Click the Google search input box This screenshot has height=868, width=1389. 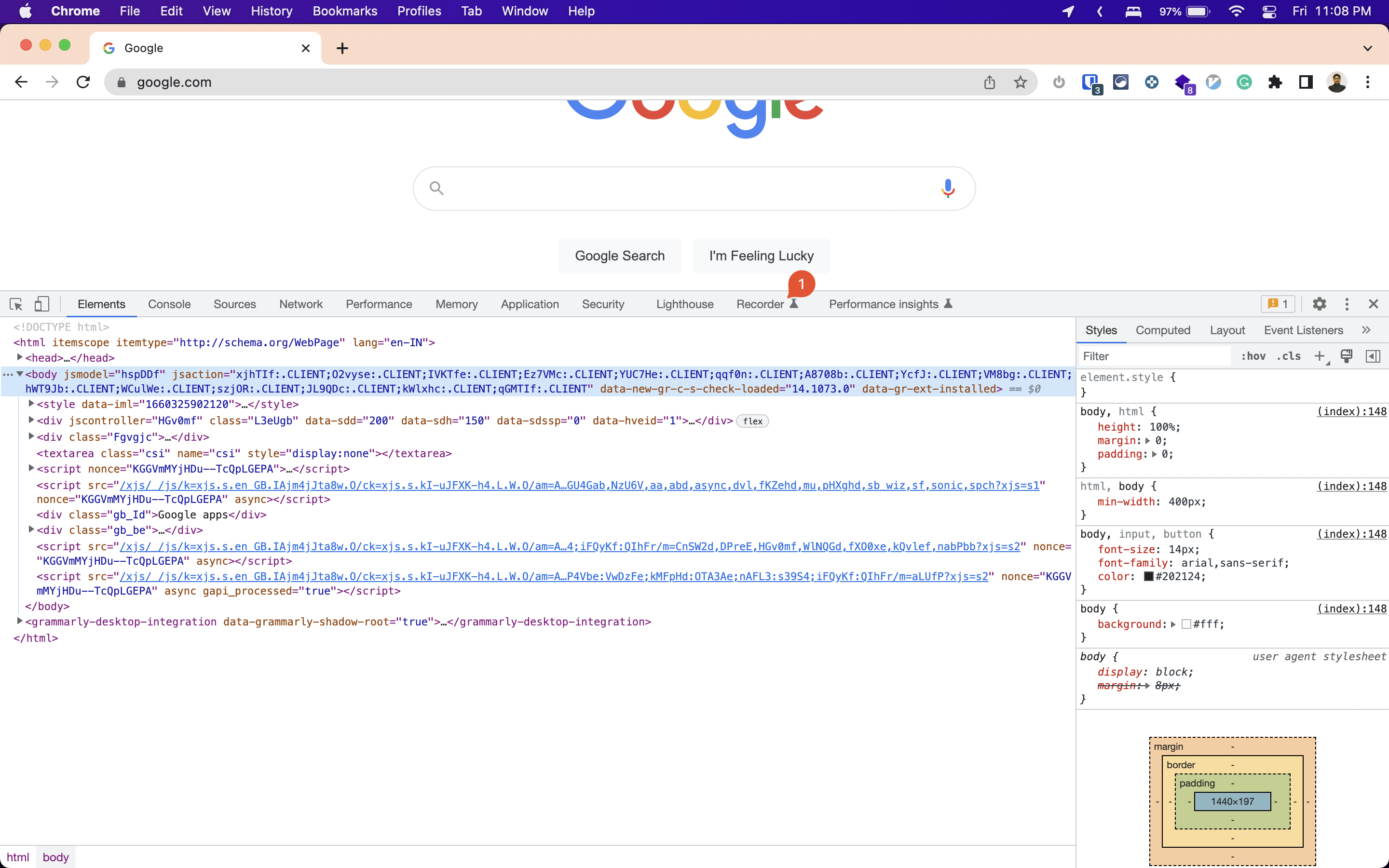[694, 188]
